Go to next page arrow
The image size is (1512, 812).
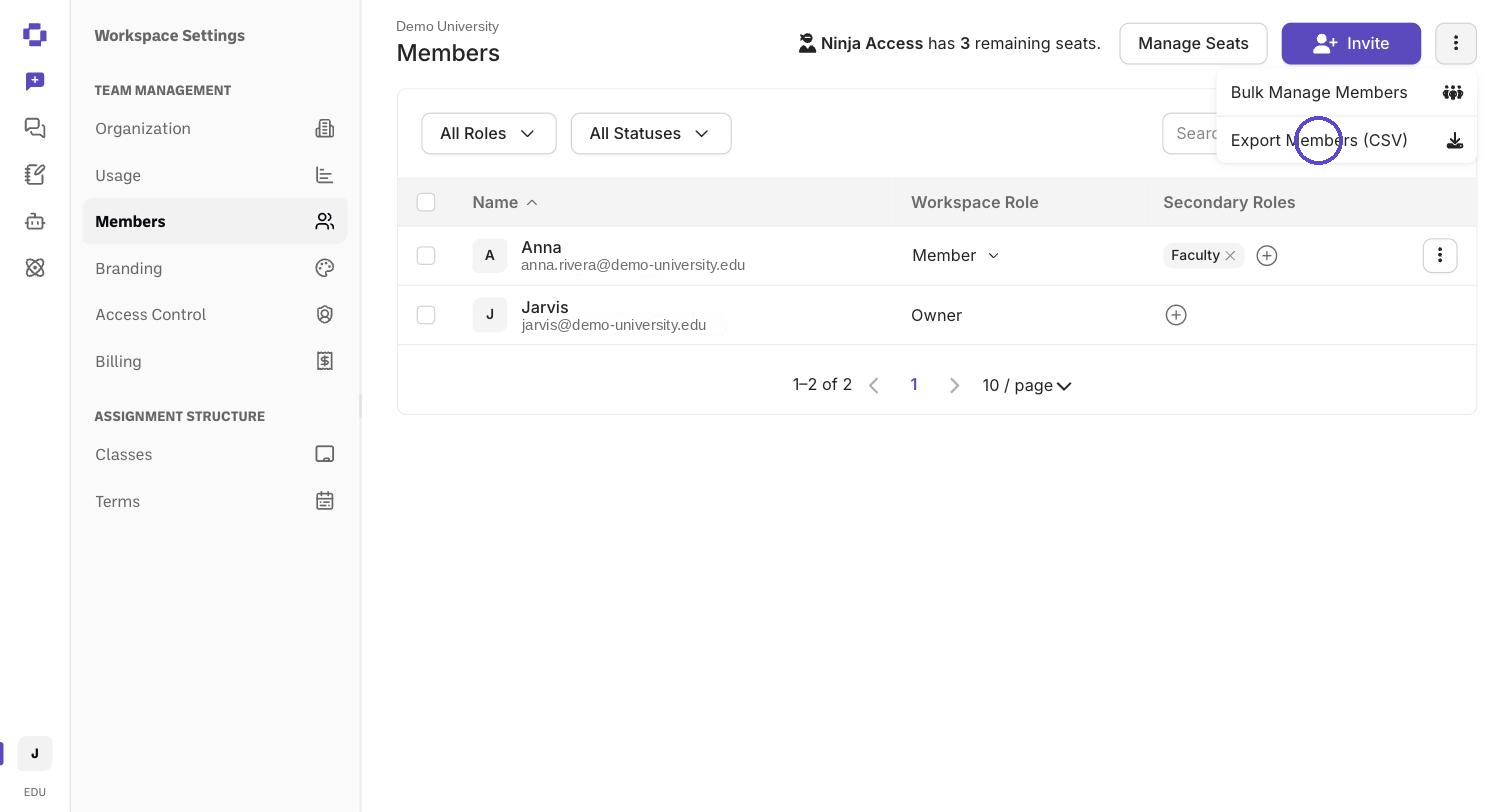coord(954,386)
